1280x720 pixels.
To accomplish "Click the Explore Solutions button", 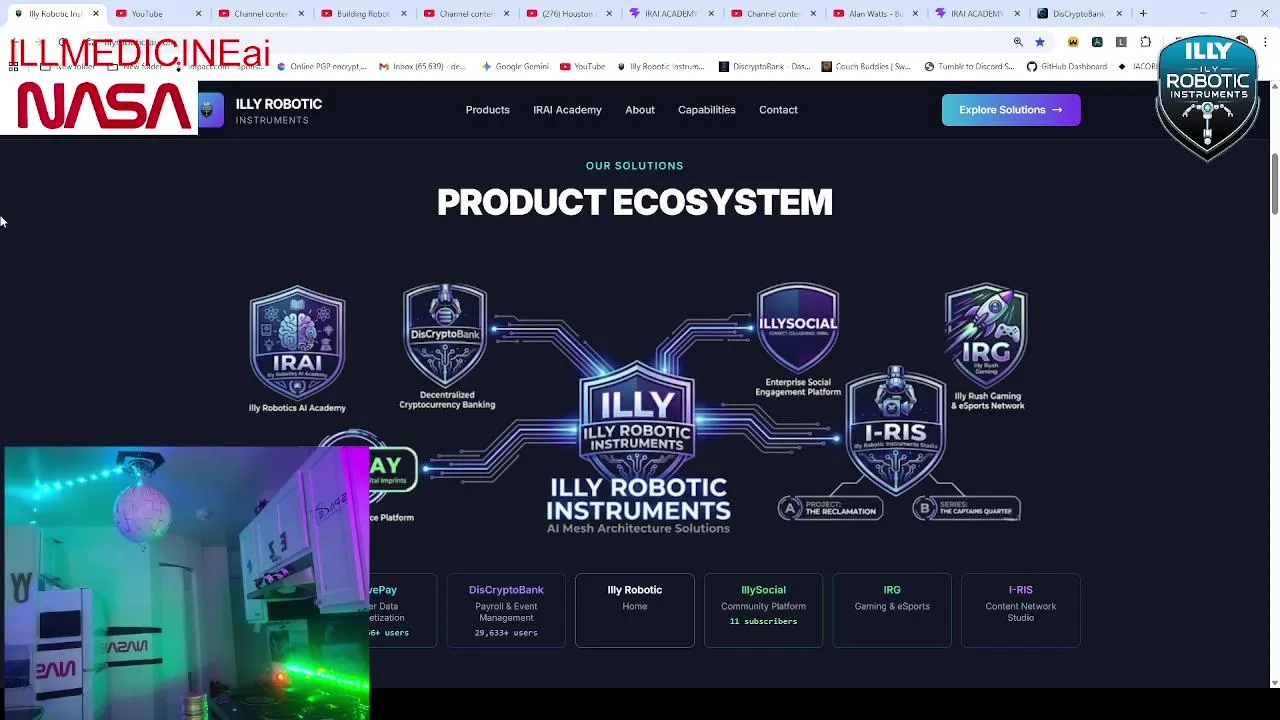I will 1011,110.
